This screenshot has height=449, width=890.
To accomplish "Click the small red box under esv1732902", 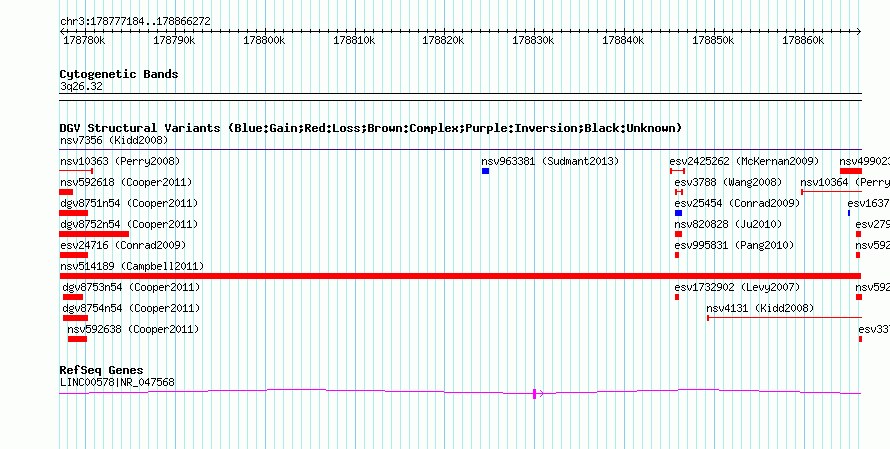I will tap(677, 297).
